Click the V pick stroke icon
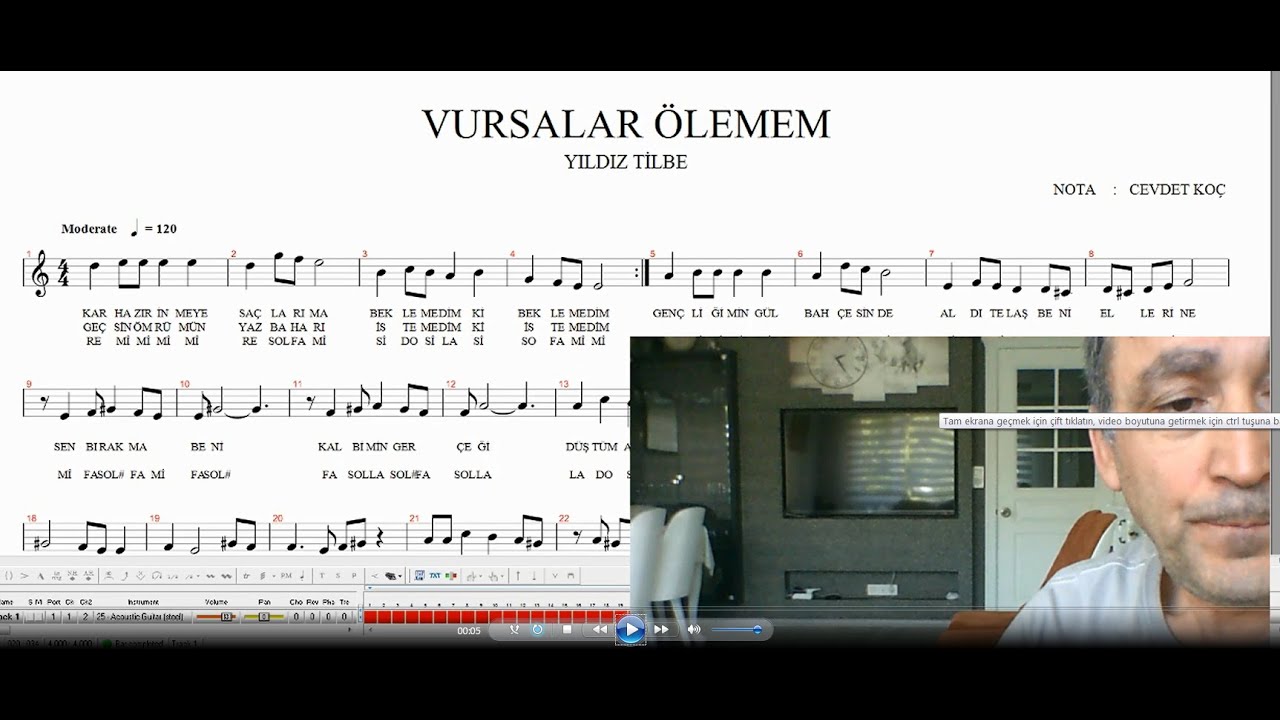Viewport: 1280px width, 720px height. point(555,576)
